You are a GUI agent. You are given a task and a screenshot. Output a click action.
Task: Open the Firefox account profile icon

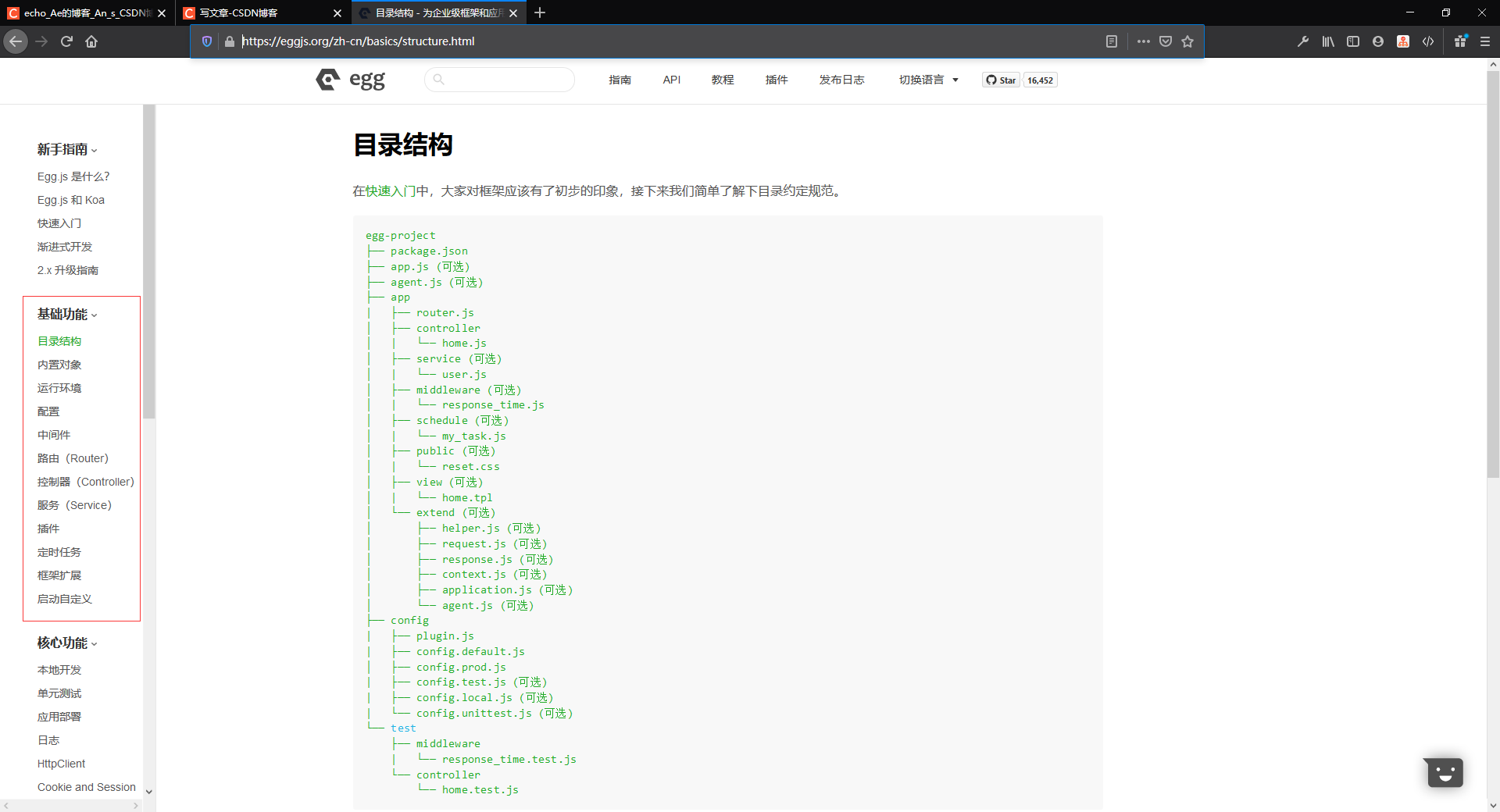(1377, 41)
